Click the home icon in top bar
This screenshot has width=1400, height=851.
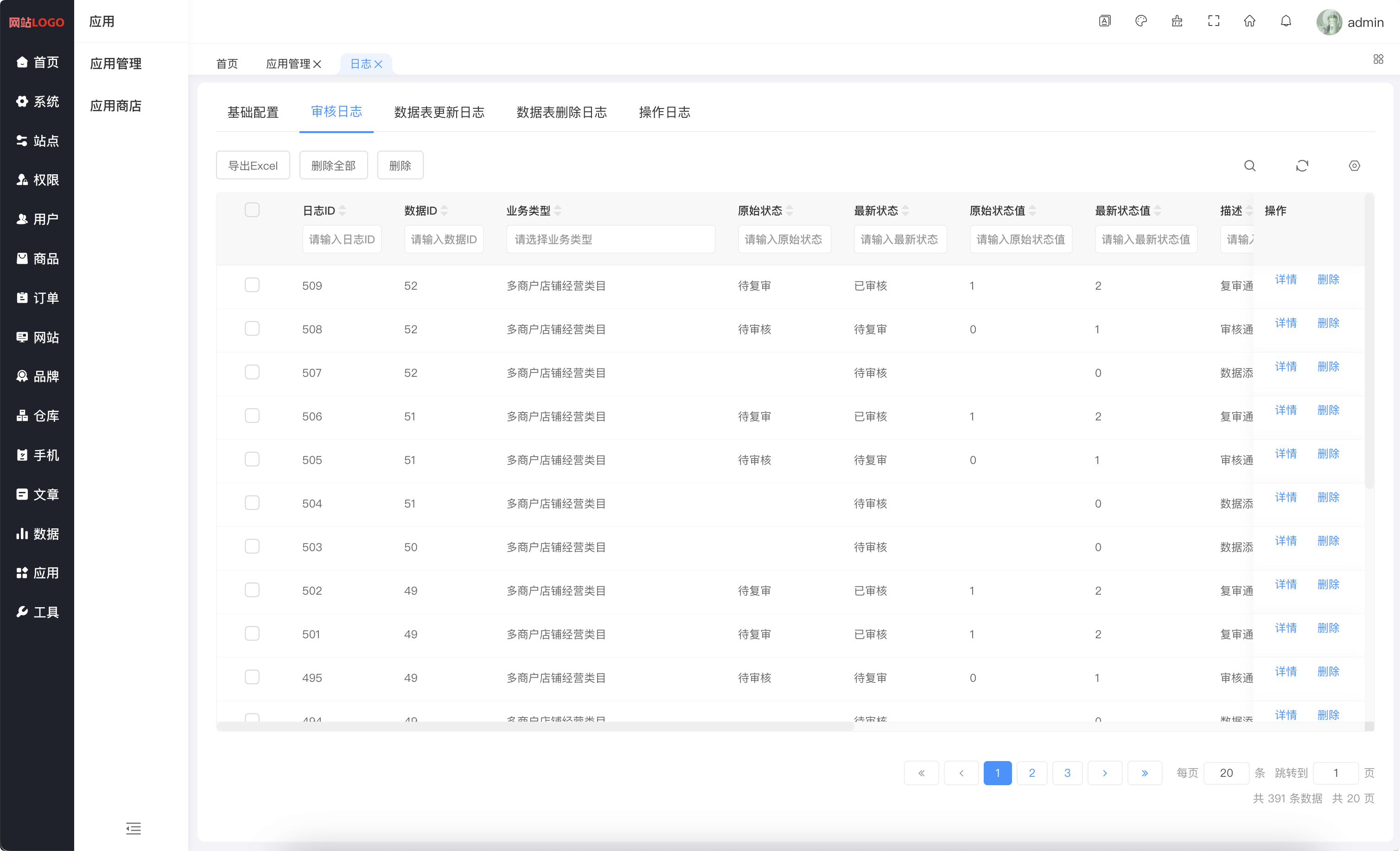1249,22
